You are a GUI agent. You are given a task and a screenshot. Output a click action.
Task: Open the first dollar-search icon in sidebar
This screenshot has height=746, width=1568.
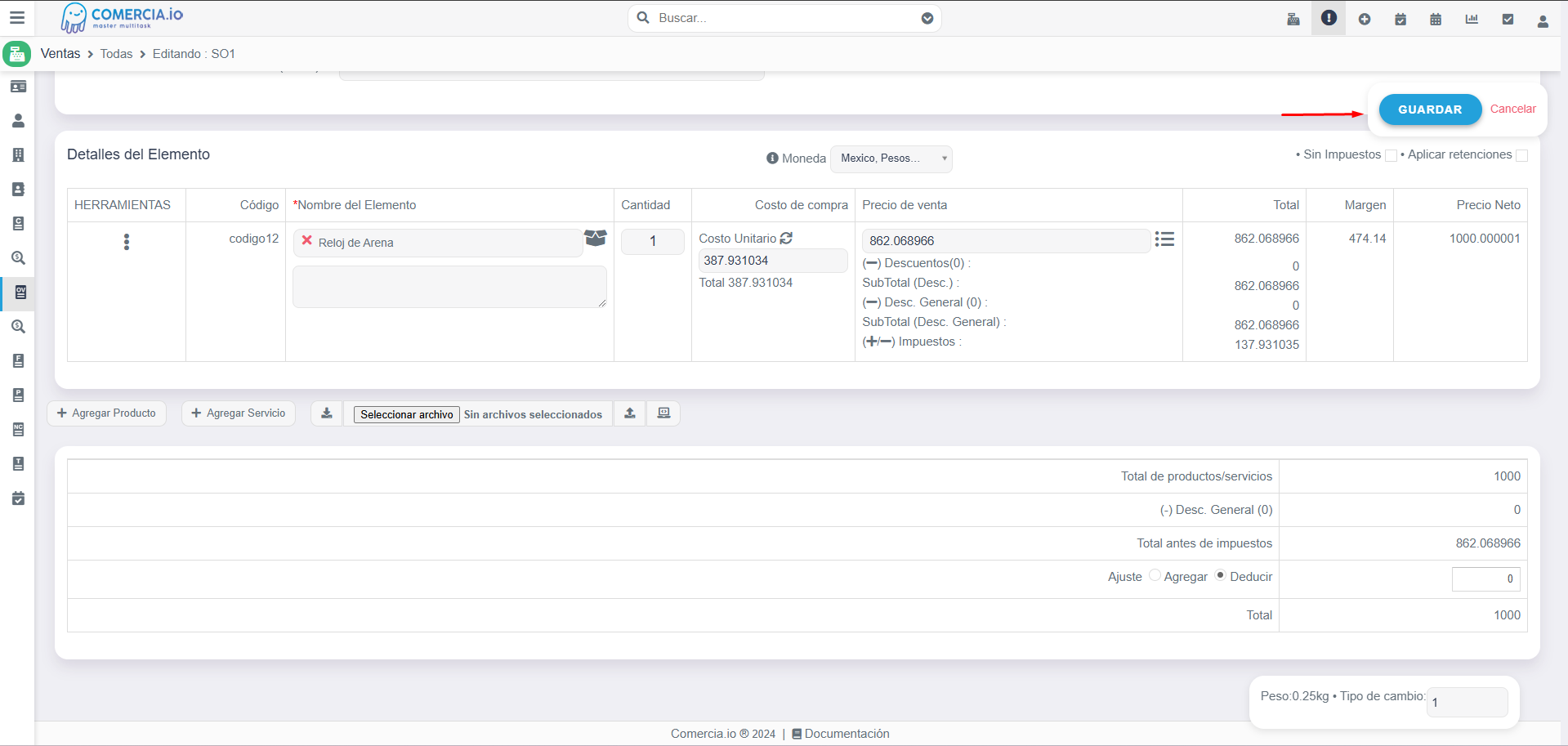tap(18, 258)
